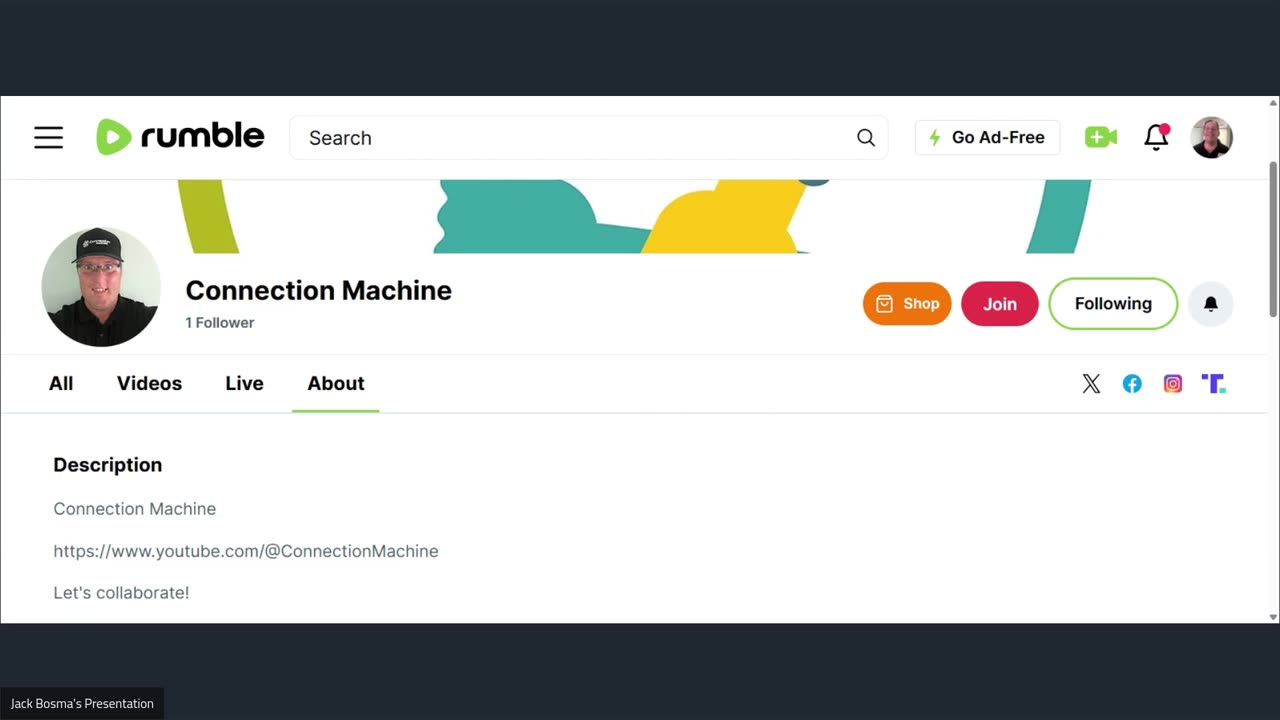Screen dimensions: 1280x720
Task: Click the Connection Machine channel title
Action: [x=318, y=290]
